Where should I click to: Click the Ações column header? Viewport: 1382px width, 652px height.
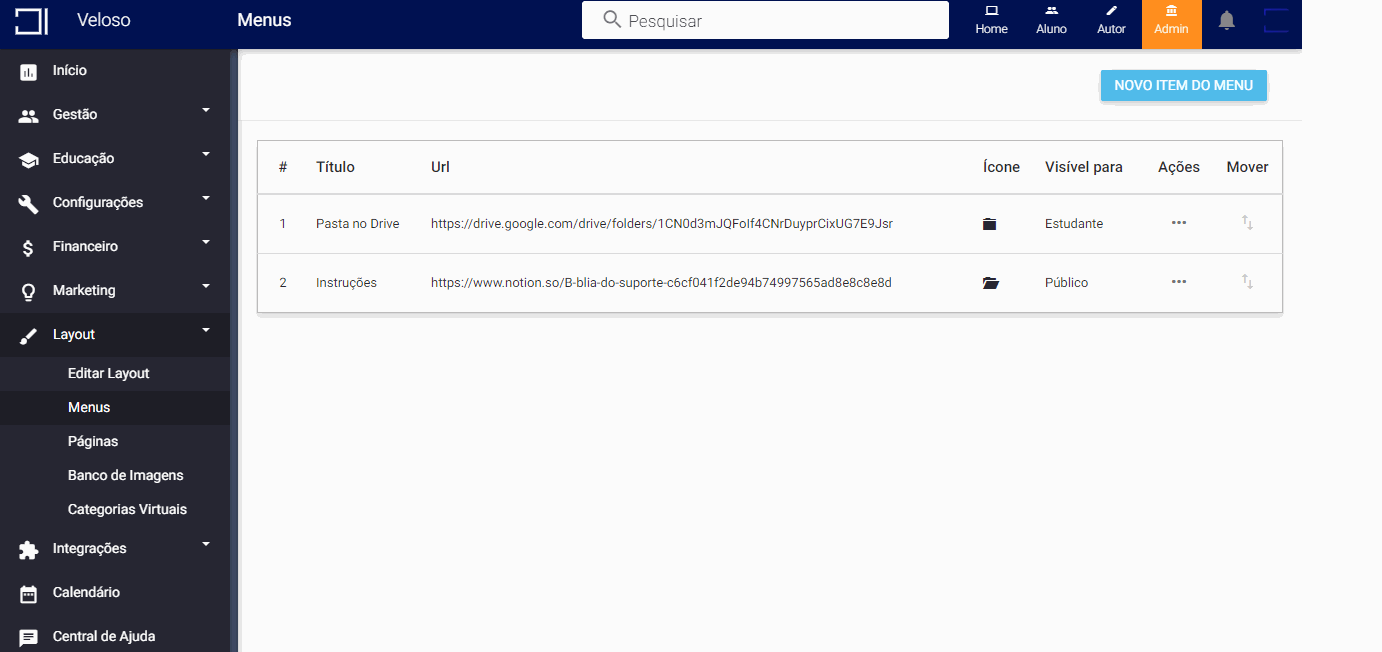(1179, 167)
